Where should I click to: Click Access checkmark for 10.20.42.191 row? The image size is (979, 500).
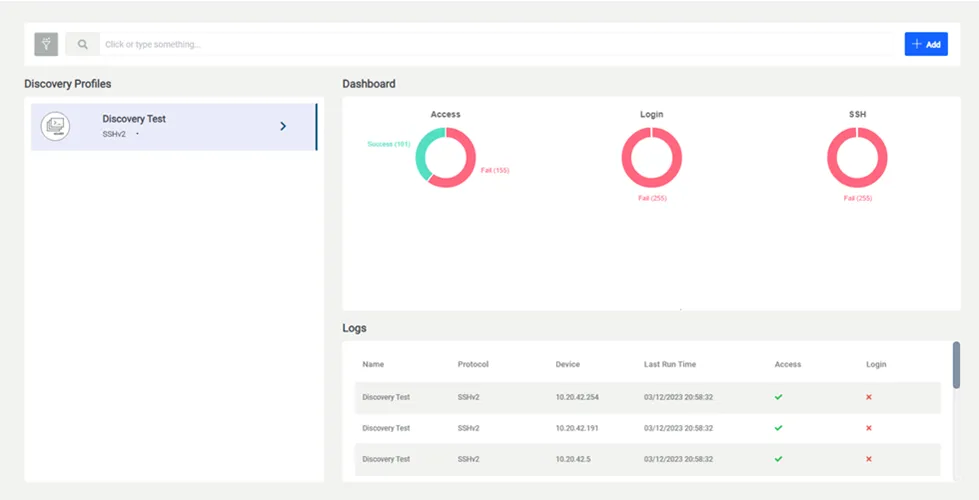tap(779, 428)
